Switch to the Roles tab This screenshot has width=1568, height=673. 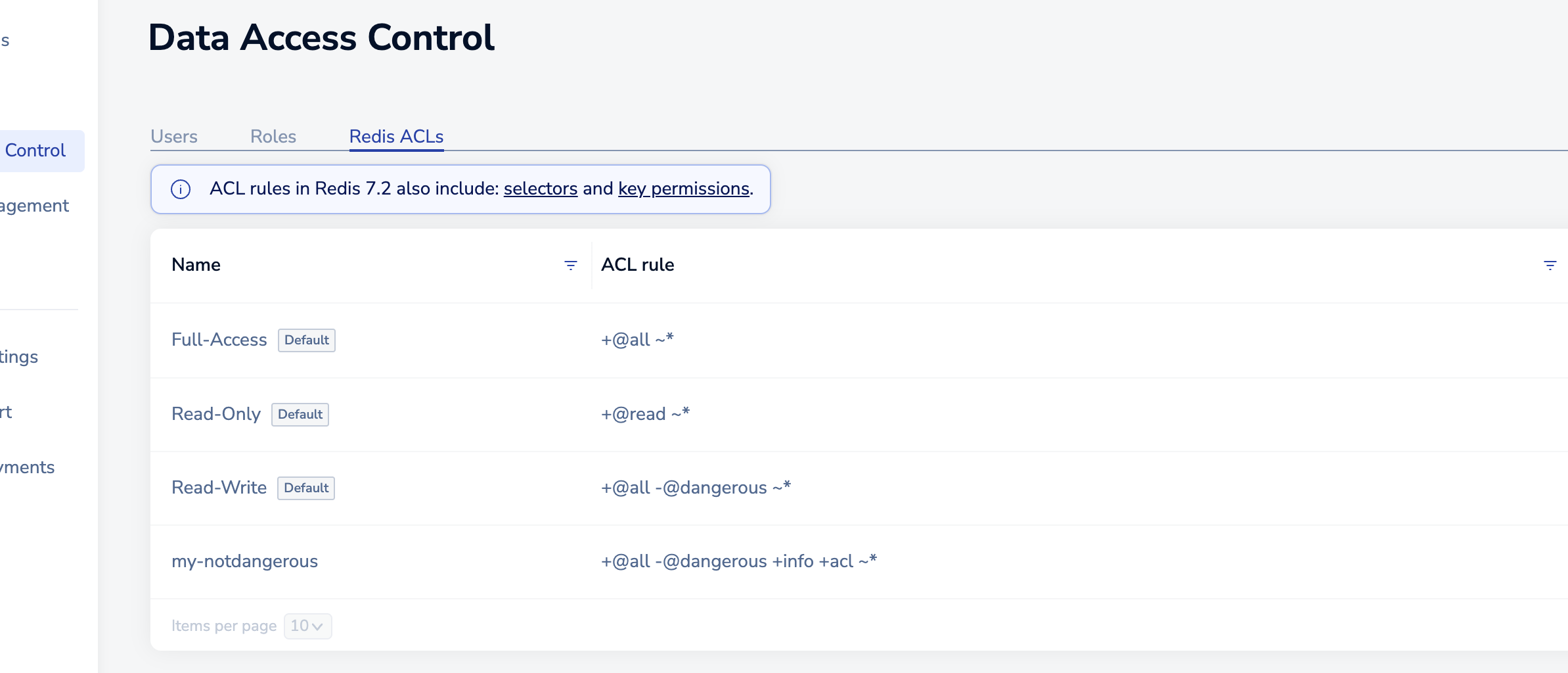[x=273, y=137]
